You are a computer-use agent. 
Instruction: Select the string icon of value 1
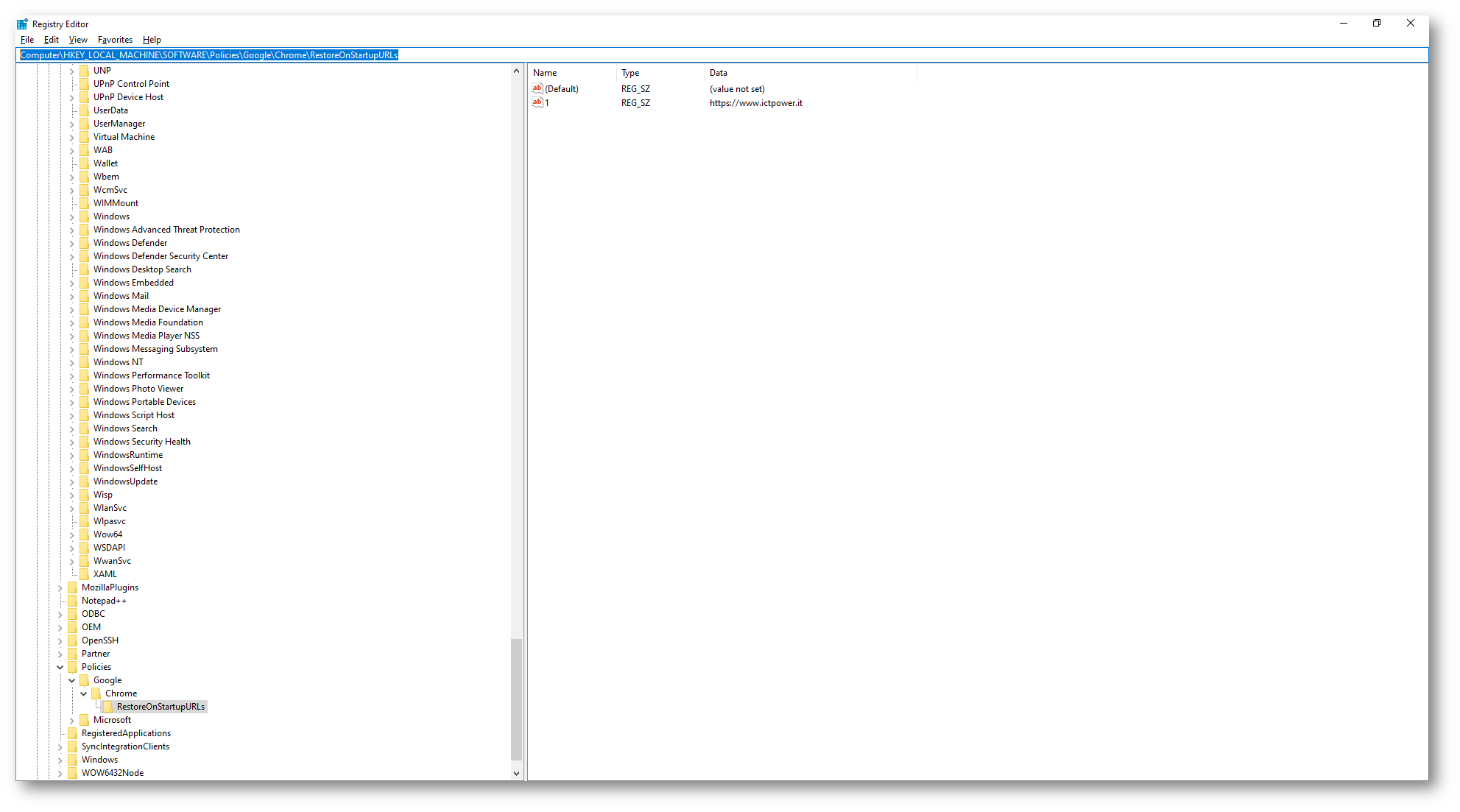(537, 102)
